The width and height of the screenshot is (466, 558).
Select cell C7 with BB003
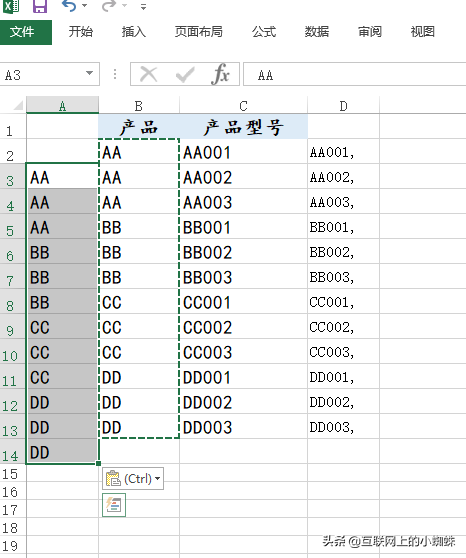click(244, 277)
